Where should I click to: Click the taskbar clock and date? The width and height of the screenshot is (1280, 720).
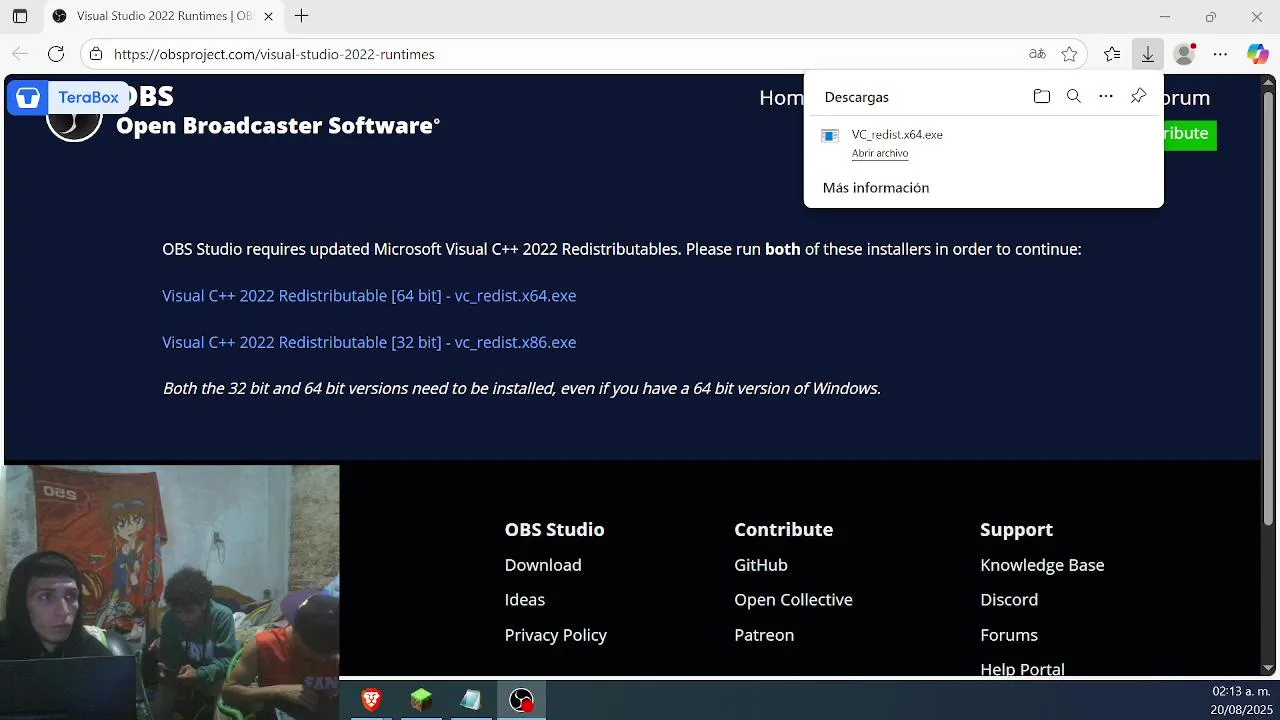pos(1241,700)
